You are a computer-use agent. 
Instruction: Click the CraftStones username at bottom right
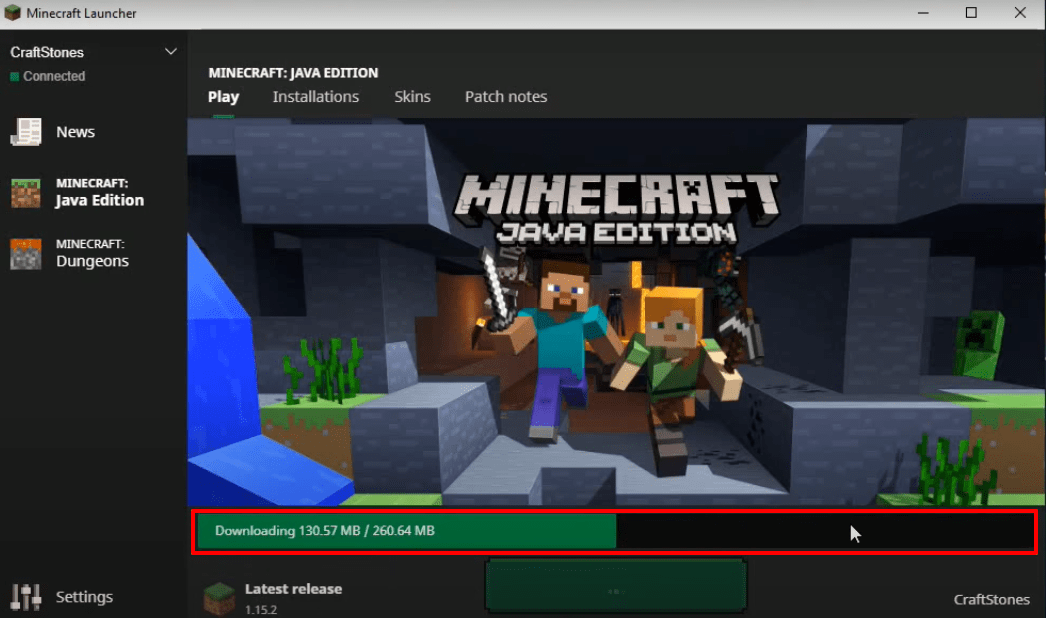(991, 599)
